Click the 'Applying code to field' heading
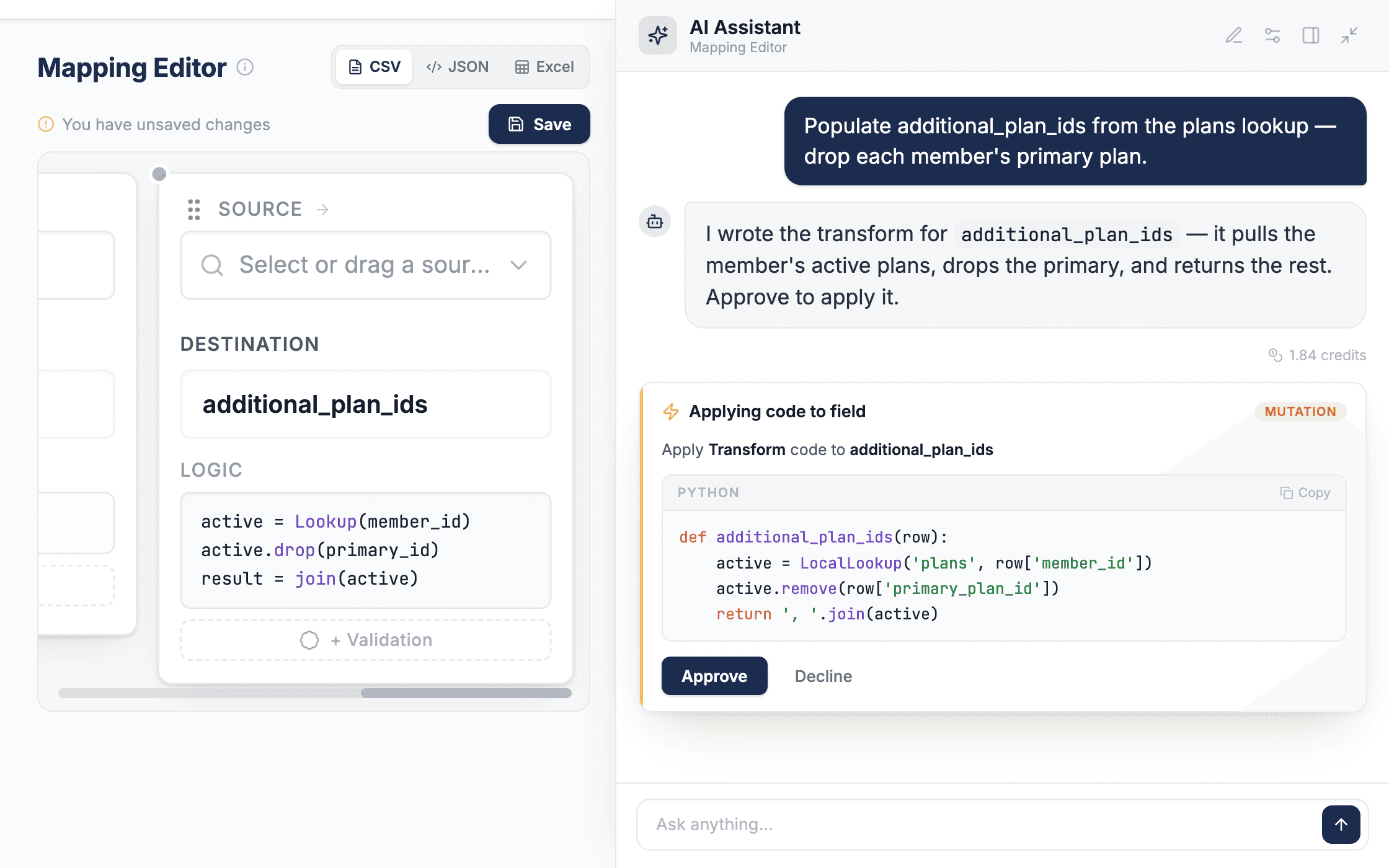 click(x=777, y=411)
